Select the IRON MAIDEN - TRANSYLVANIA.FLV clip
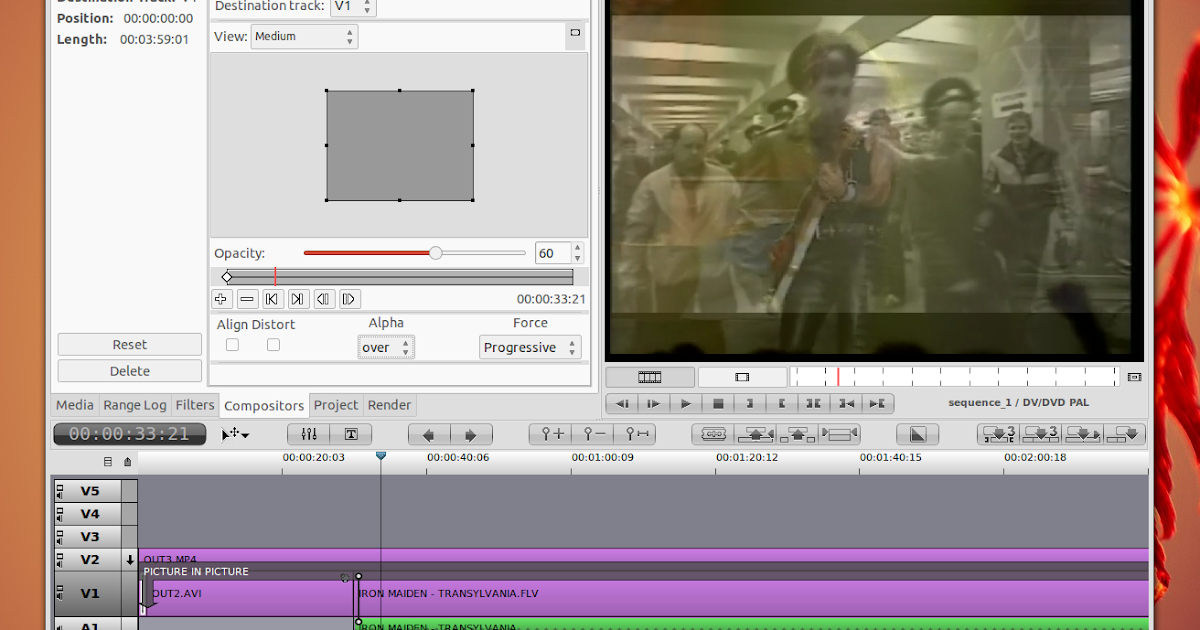The height and width of the screenshot is (630, 1200). [600, 593]
